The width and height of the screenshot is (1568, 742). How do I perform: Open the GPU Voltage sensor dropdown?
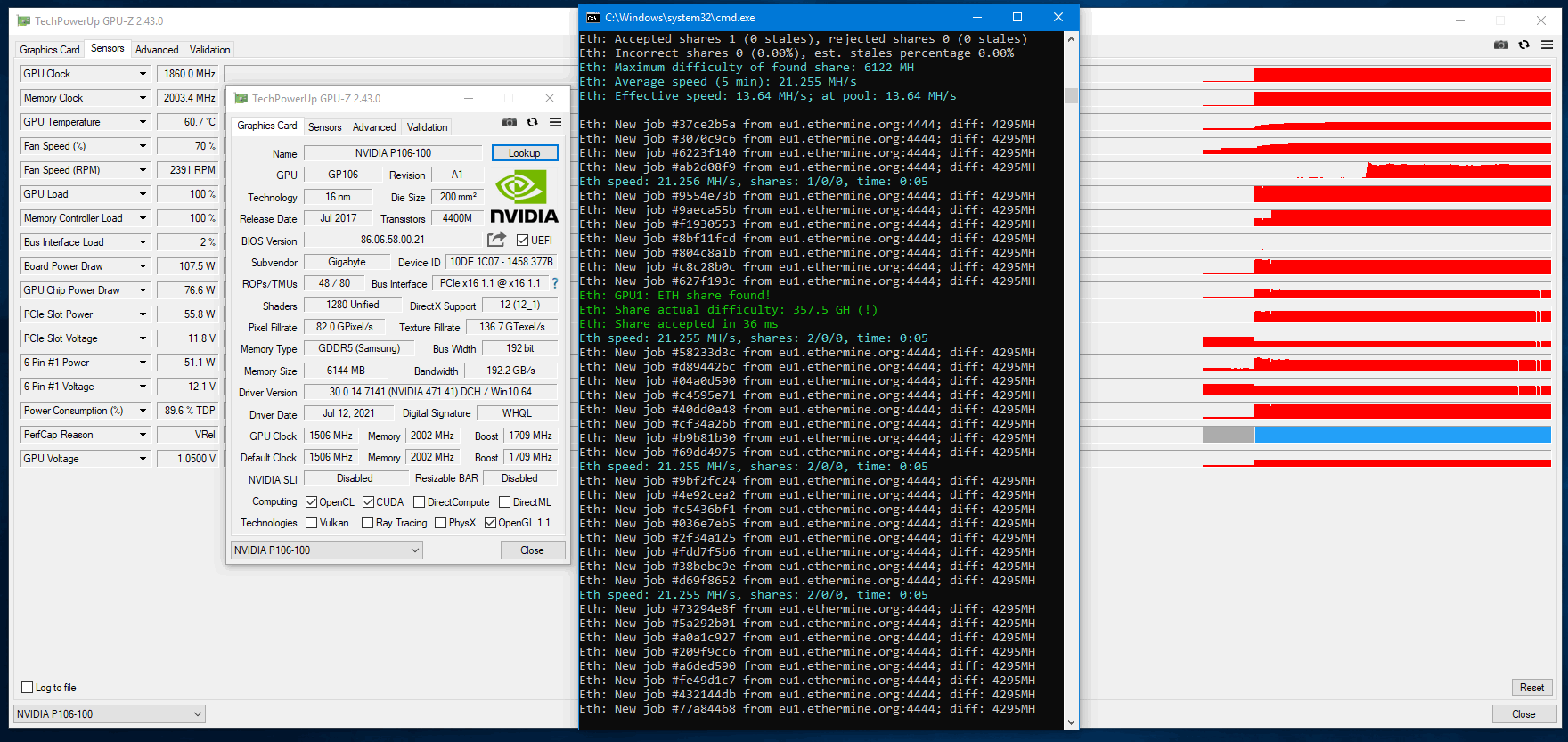(x=142, y=459)
